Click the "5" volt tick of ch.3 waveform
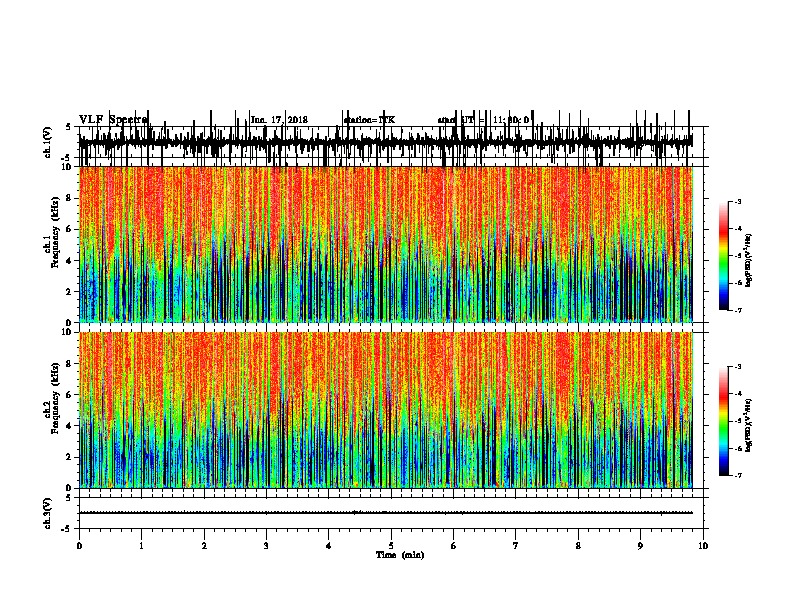The height and width of the screenshot is (612, 792). tap(68, 497)
